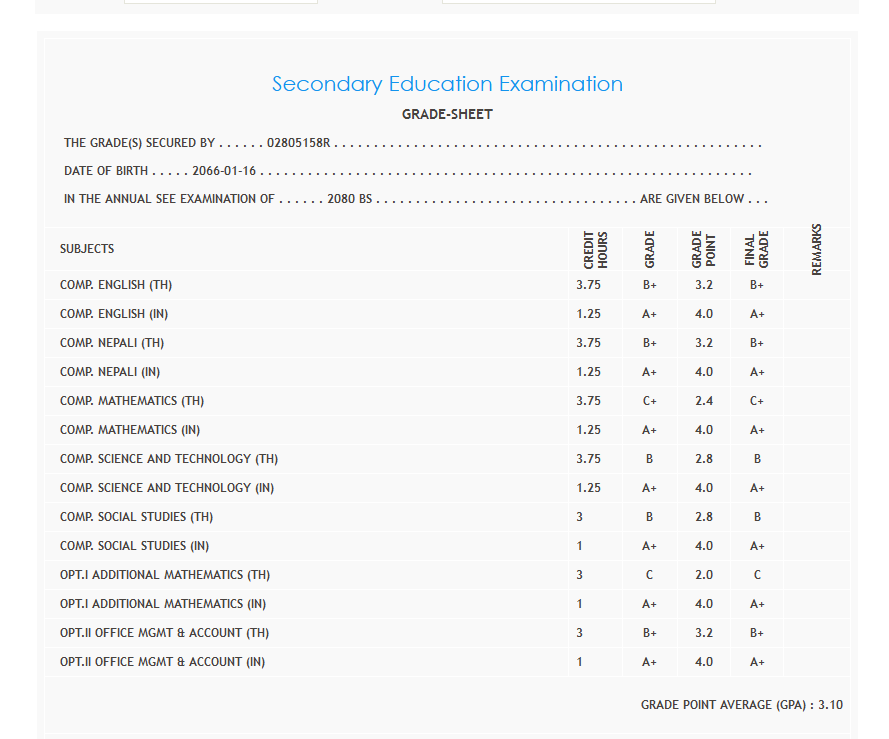Click the CREDIT HOURS column header

coord(595,250)
